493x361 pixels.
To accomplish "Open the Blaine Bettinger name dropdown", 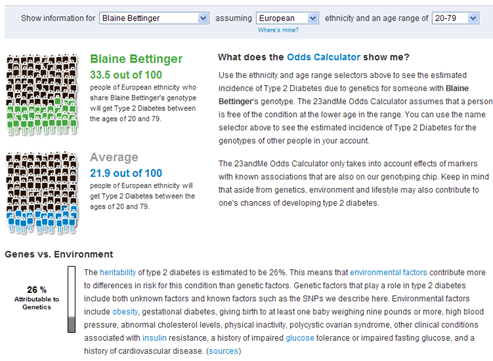I will (x=154, y=18).
